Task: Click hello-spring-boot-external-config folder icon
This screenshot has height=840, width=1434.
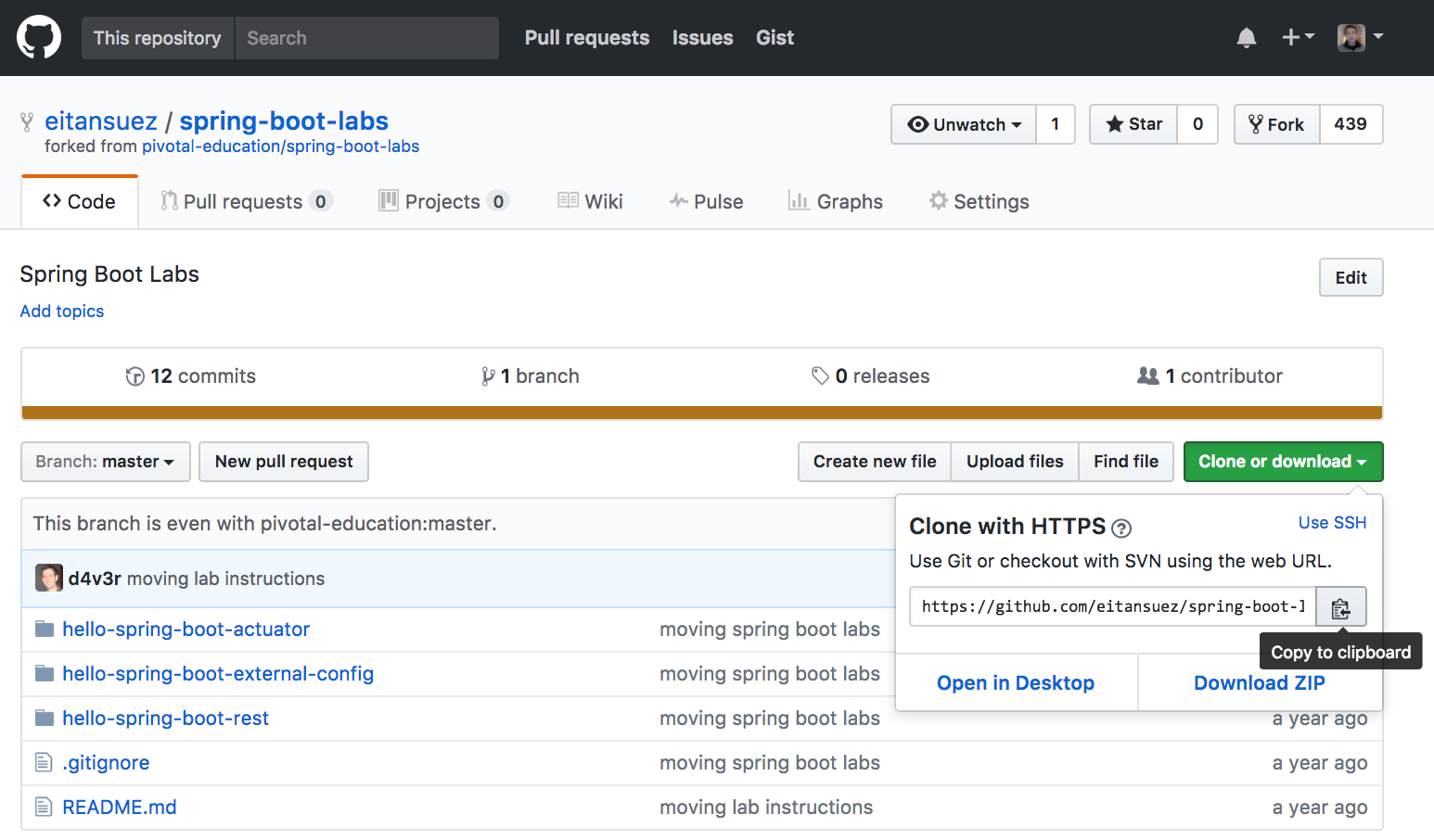Action: click(x=44, y=674)
